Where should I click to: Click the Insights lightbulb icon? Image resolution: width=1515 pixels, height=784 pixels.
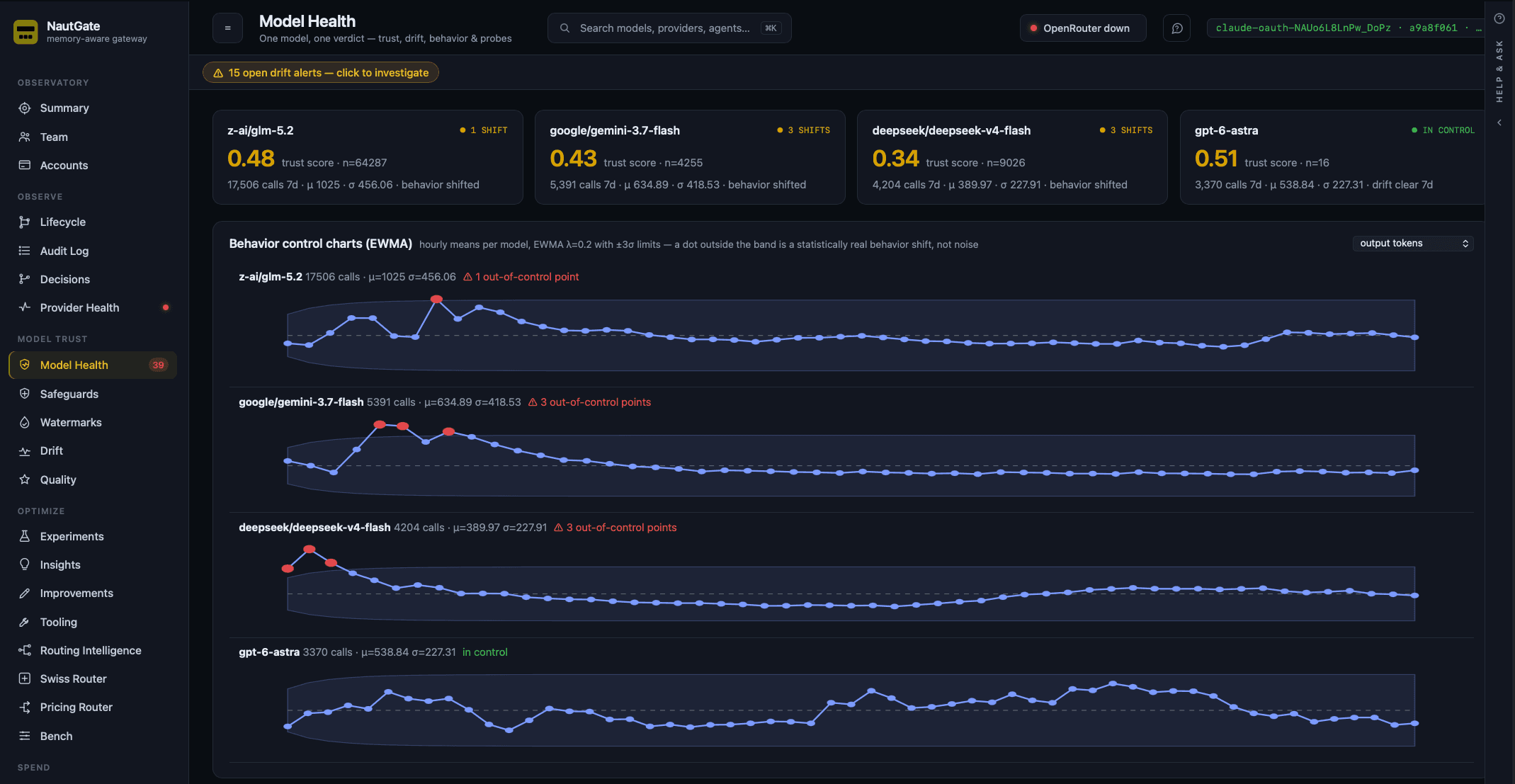(25, 564)
